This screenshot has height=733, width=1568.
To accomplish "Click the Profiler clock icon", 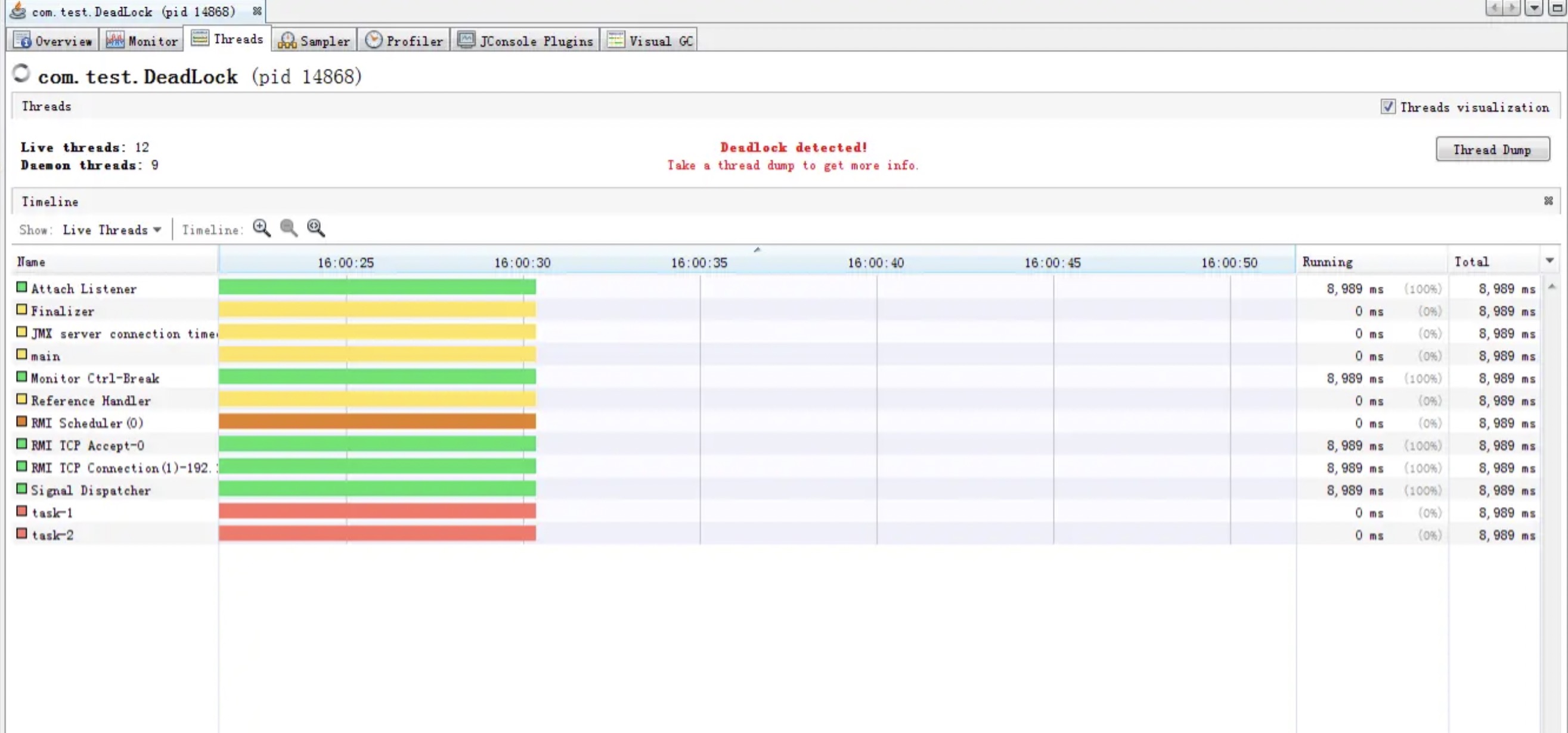I will pyautogui.click(x=373, y=39).
